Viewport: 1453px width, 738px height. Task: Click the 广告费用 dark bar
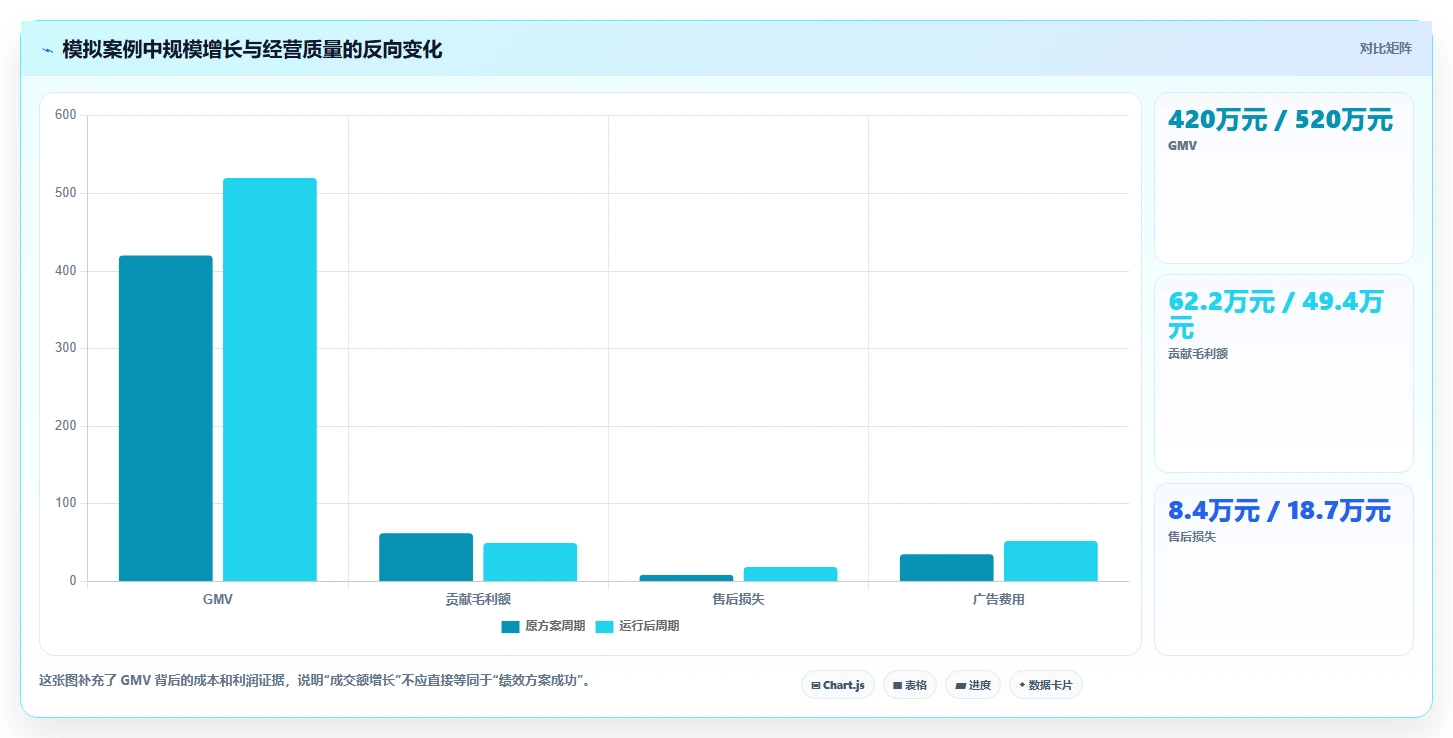(947, 568)
